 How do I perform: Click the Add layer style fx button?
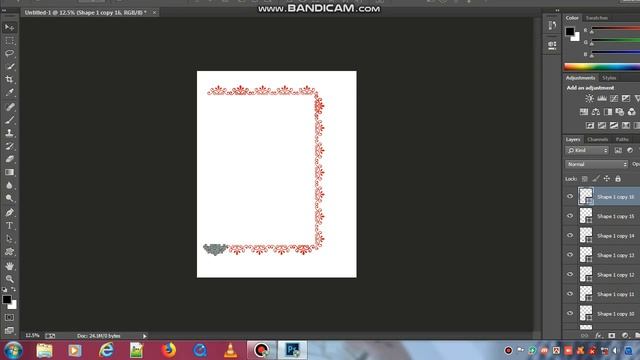[598, 336]
